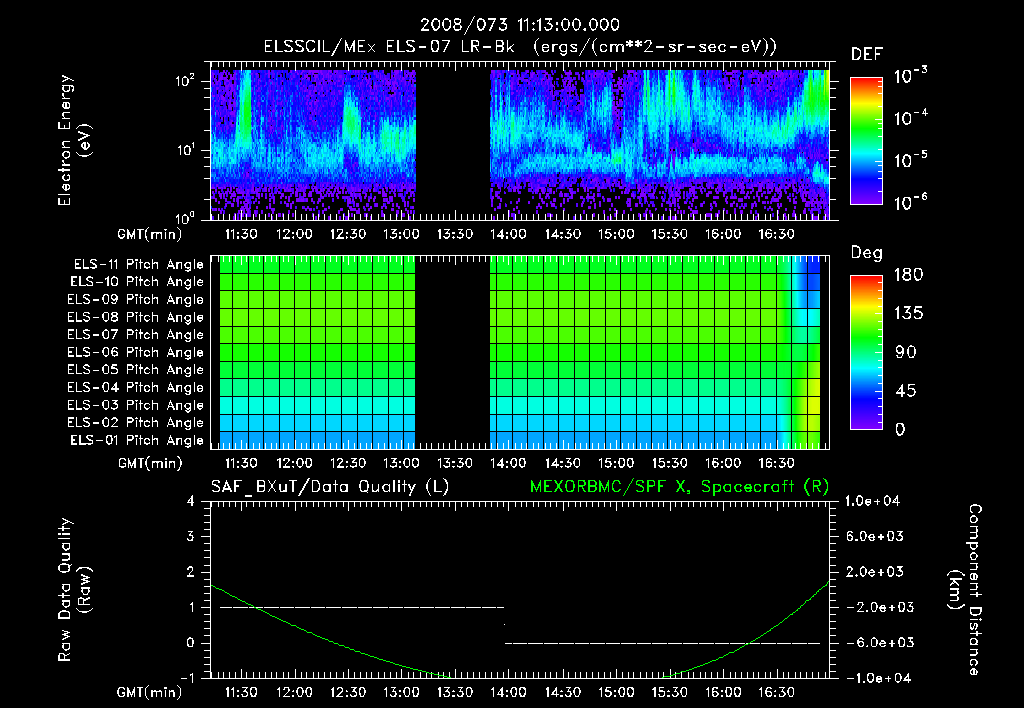1024x708 pixels.
Task: Click the green MEXORBMC/SPF X, Spacecraft (R) label
Action: (x=679, y=487)
